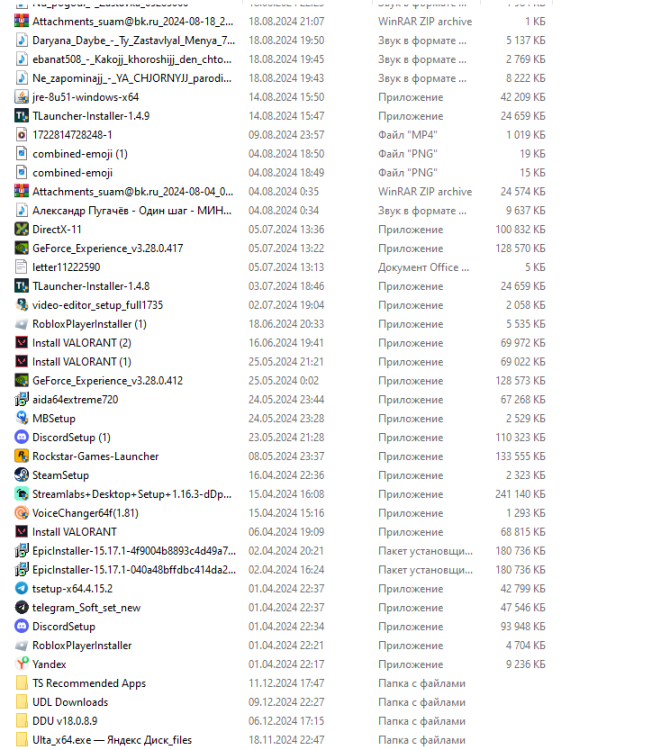Image resolution: width=670 pixels, height=750 pixels.
Task: Select RobloxPlayerInstaller file name dated 01.04.2024
Action: coord(82,645)
